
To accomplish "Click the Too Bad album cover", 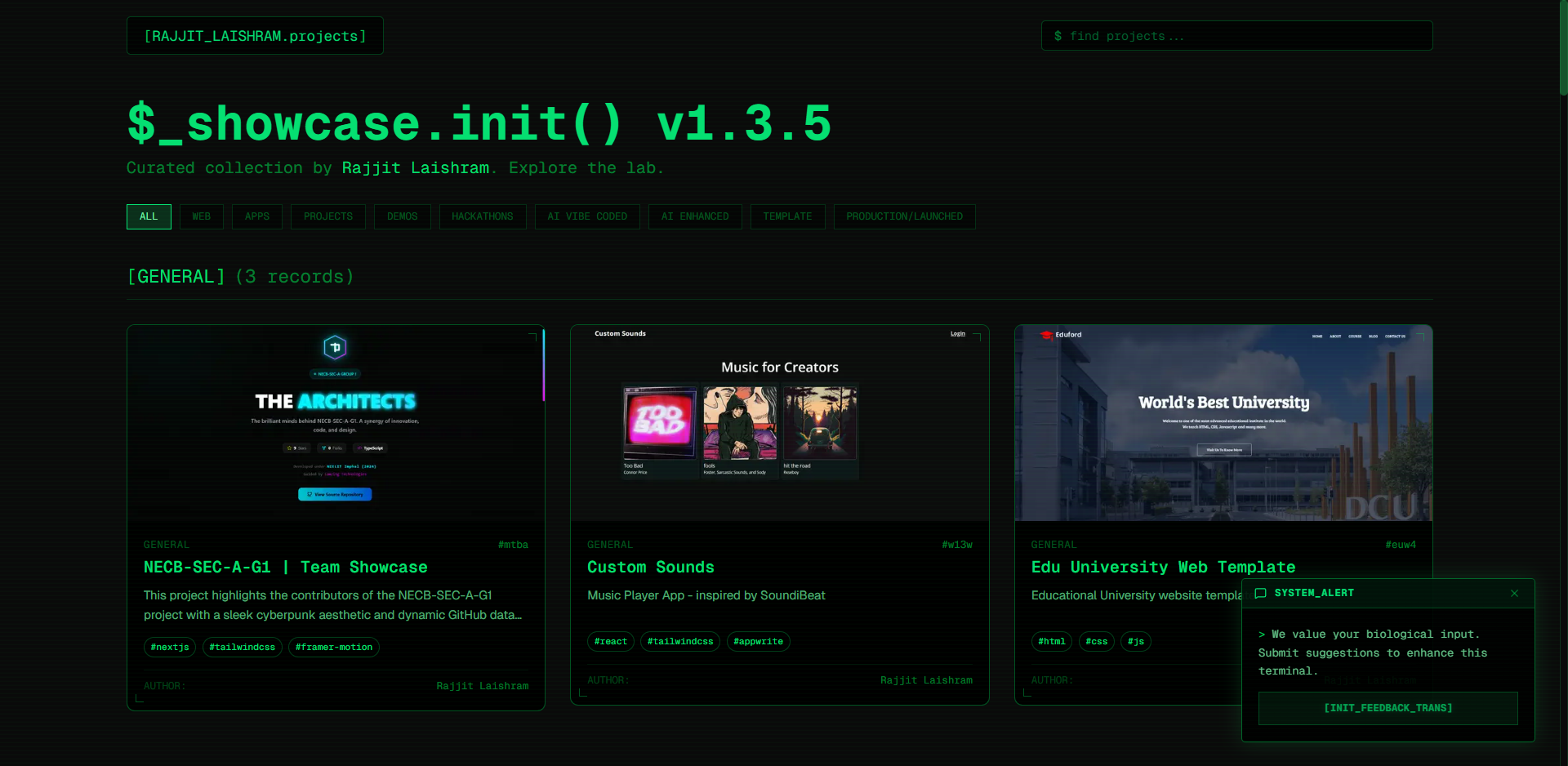I will [660, 423].
